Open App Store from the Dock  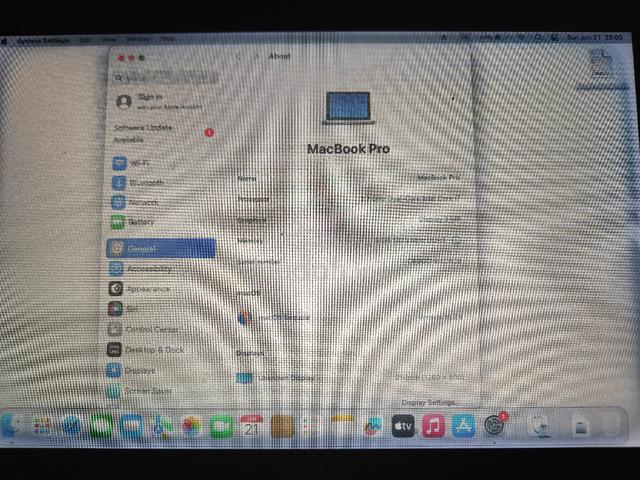pyautogui.click(x=463, y=426)
